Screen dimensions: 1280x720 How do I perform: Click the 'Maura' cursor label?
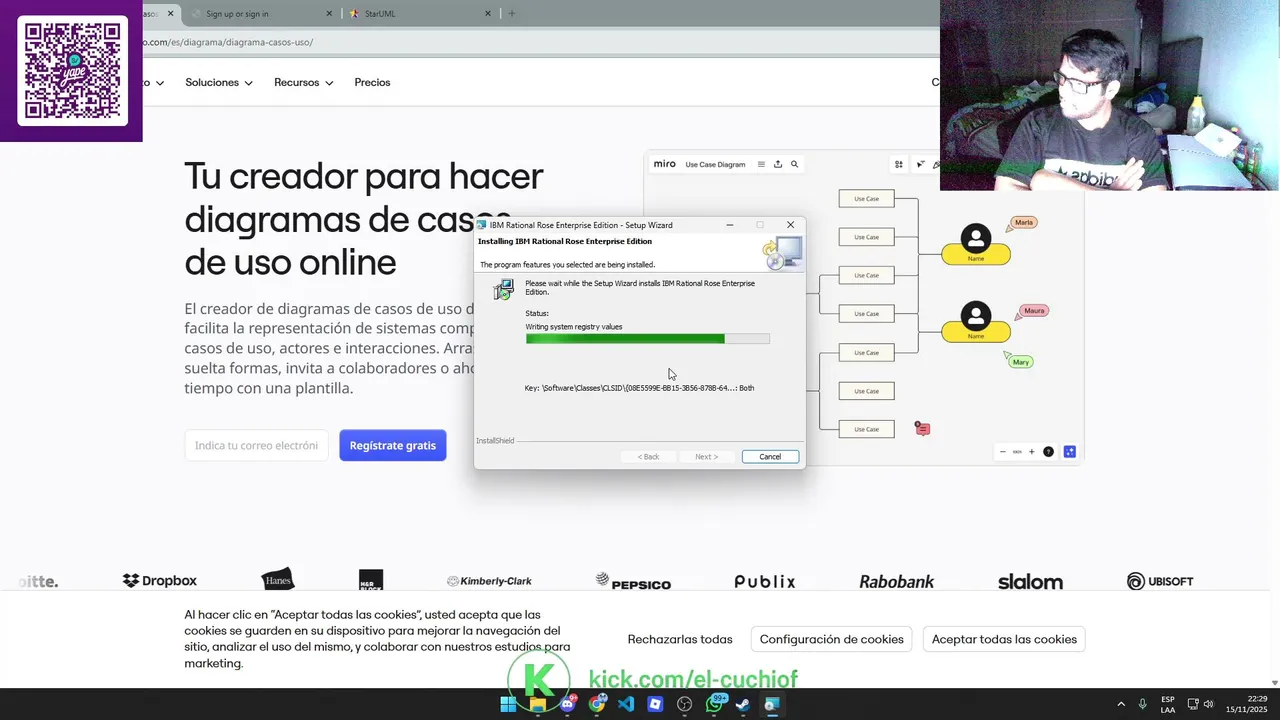point(1034,310)
